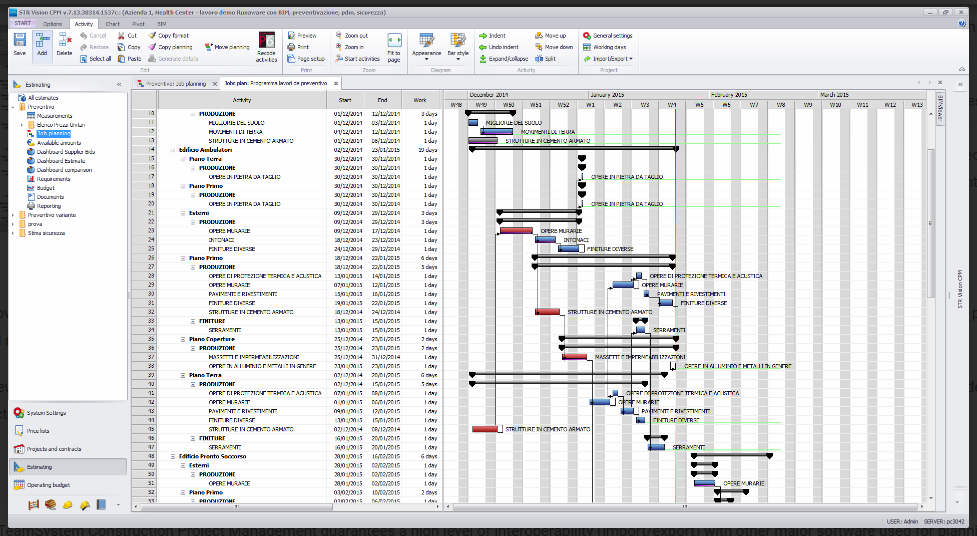977x536 pixels.
Task: Click the Save icon in the ribbon
Action: click(x=20, y=43)
